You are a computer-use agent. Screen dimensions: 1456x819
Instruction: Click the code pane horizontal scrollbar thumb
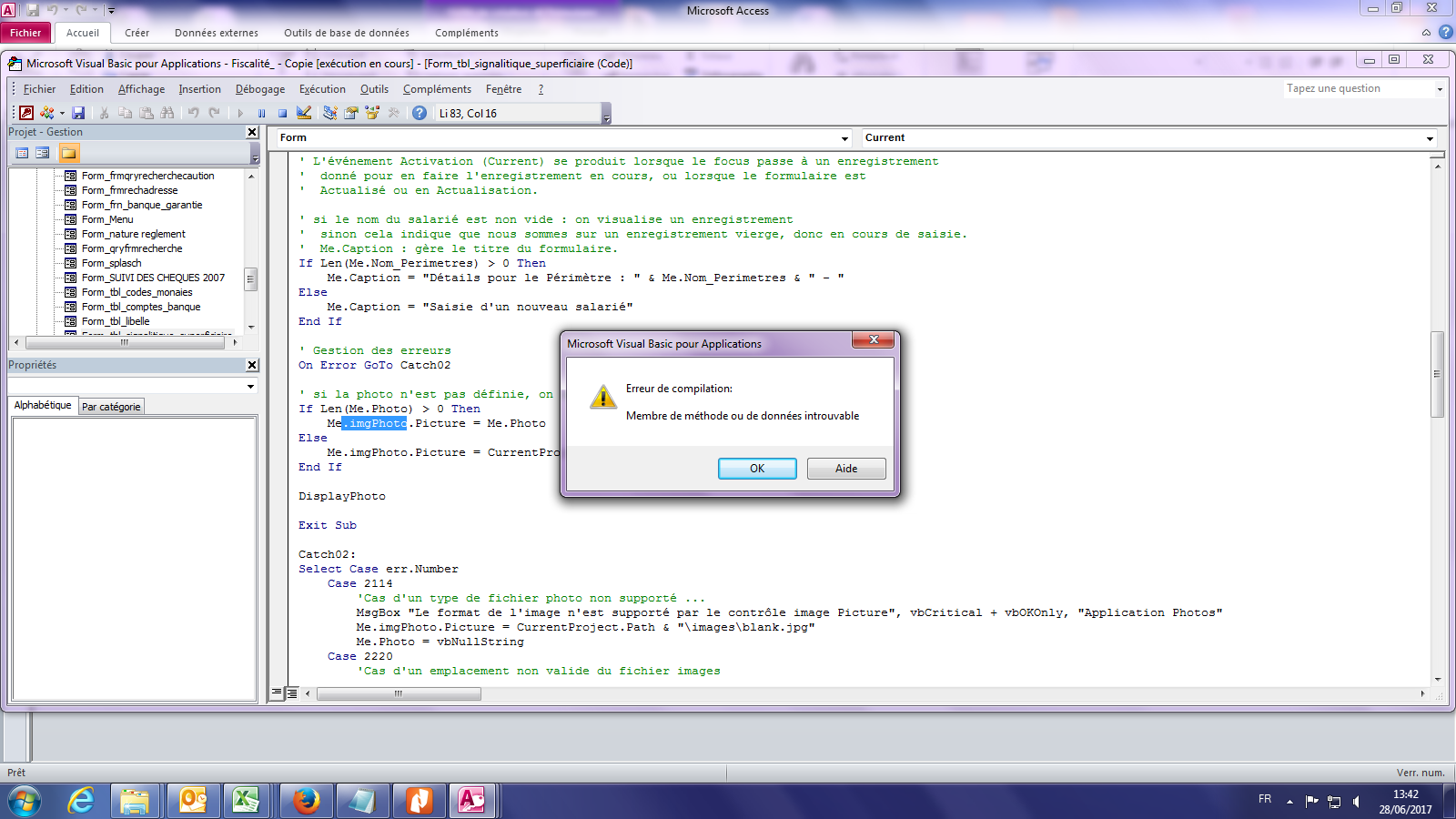click(399, 693)
